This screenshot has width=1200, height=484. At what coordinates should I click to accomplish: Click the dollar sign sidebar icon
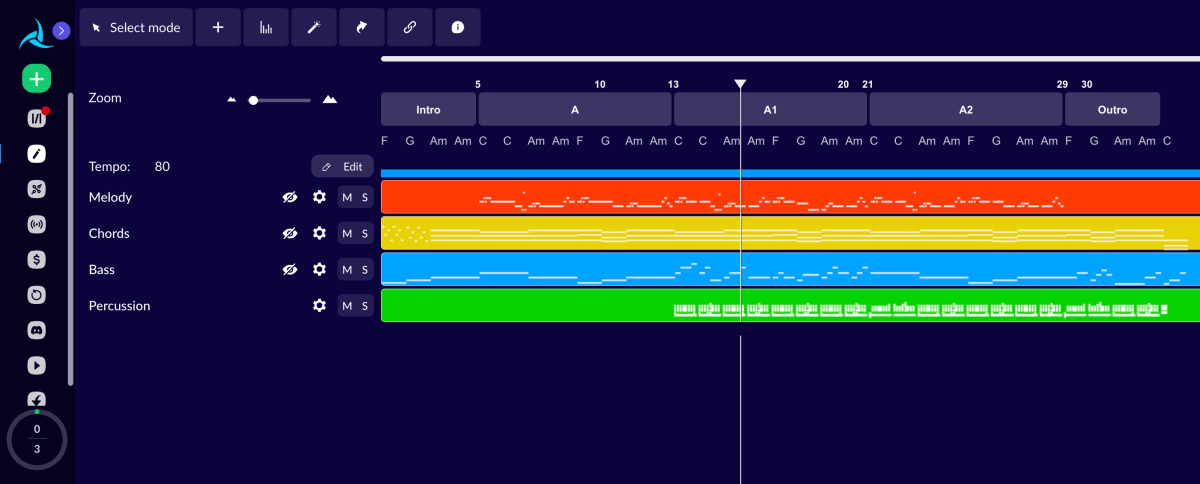[37, 260]
